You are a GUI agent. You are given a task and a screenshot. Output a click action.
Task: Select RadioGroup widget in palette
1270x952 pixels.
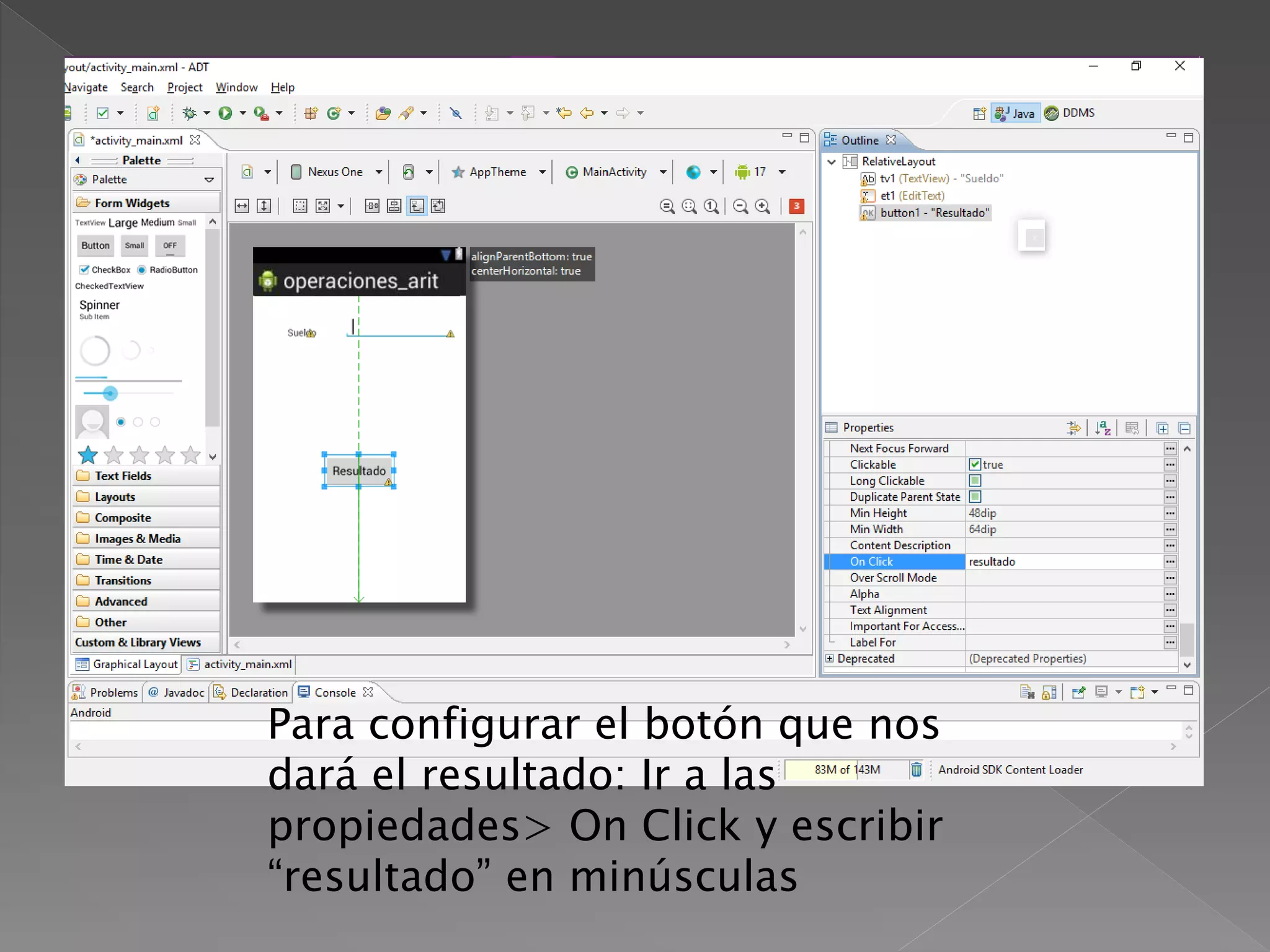click(x=138, y=422)
